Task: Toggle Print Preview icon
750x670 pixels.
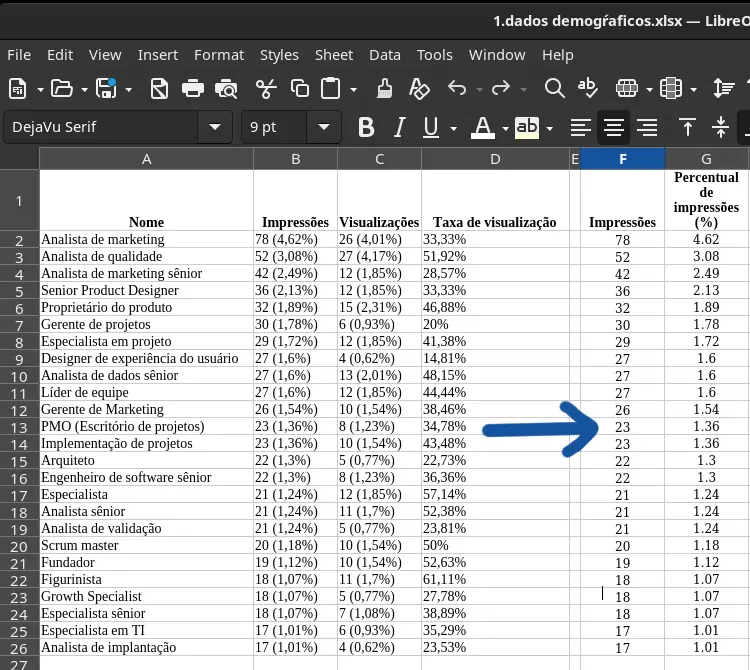Action: pos(226,89)
